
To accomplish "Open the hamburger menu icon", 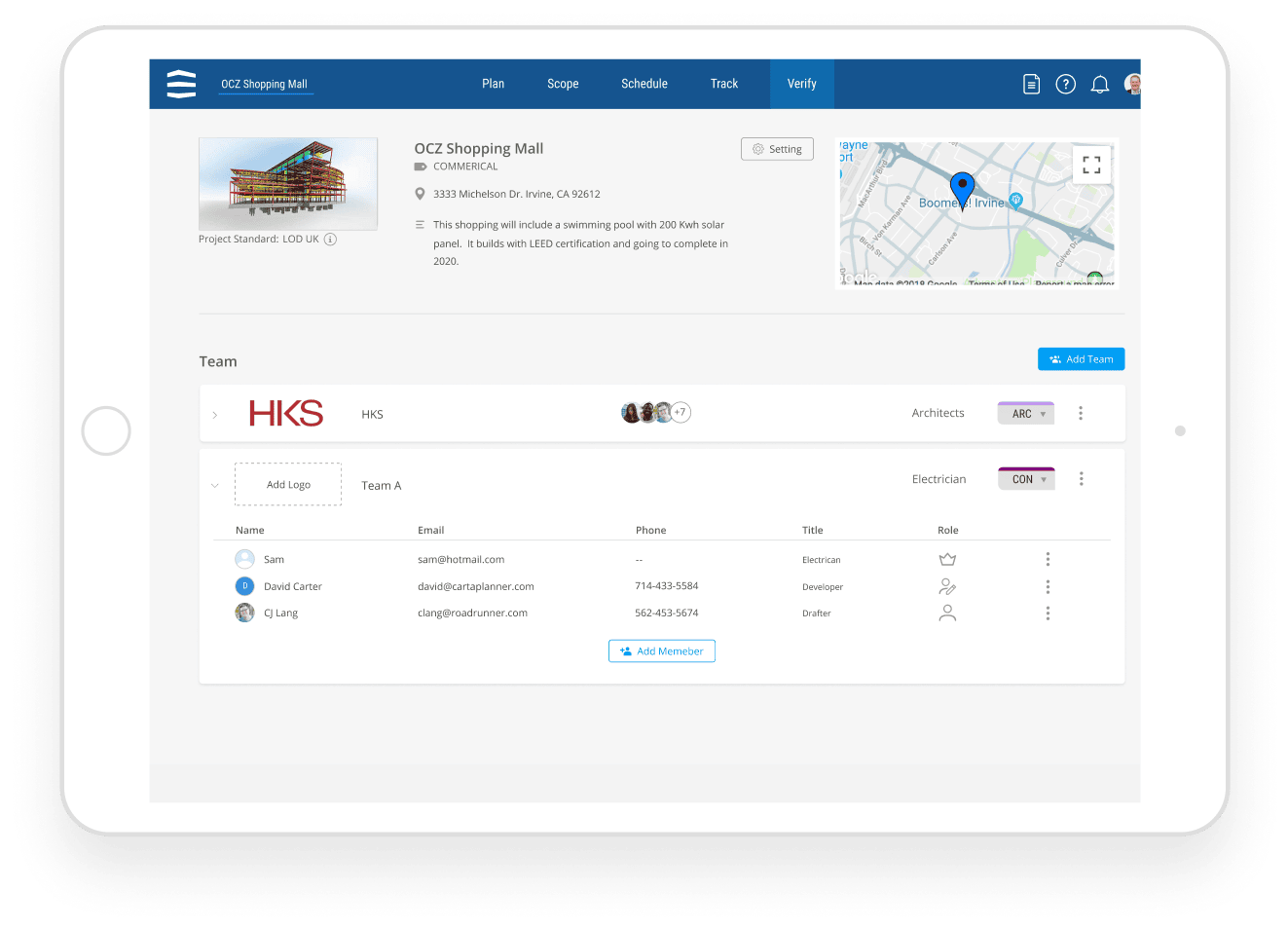I will click(181, 84).
